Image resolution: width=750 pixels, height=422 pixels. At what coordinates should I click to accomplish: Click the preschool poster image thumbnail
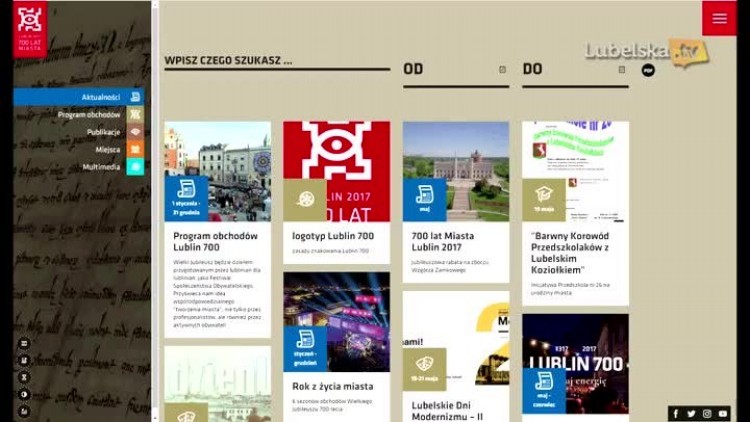pyautogui.click(x=575, y=171)
